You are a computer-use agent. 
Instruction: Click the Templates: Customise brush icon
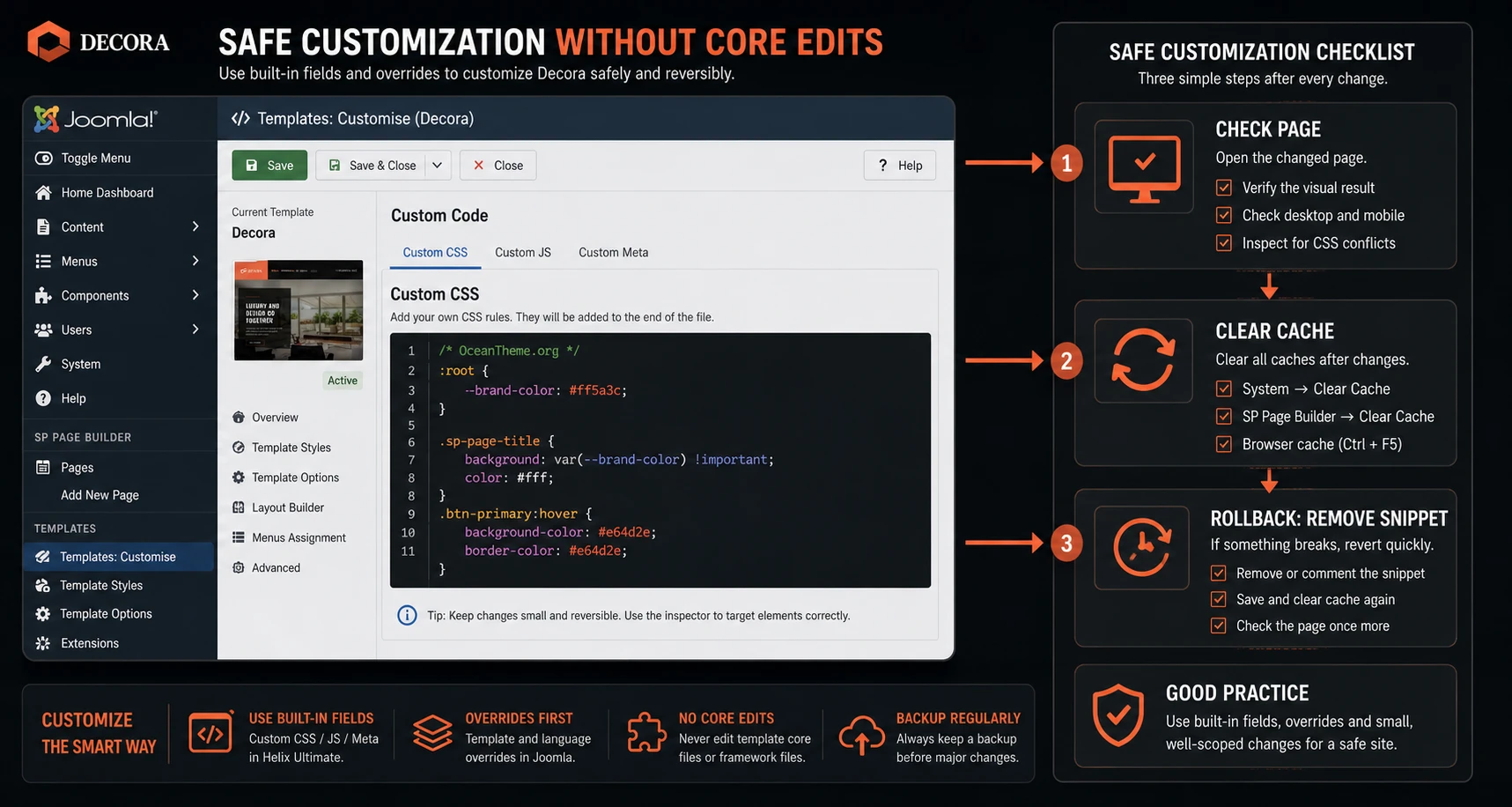click(42, 557)
